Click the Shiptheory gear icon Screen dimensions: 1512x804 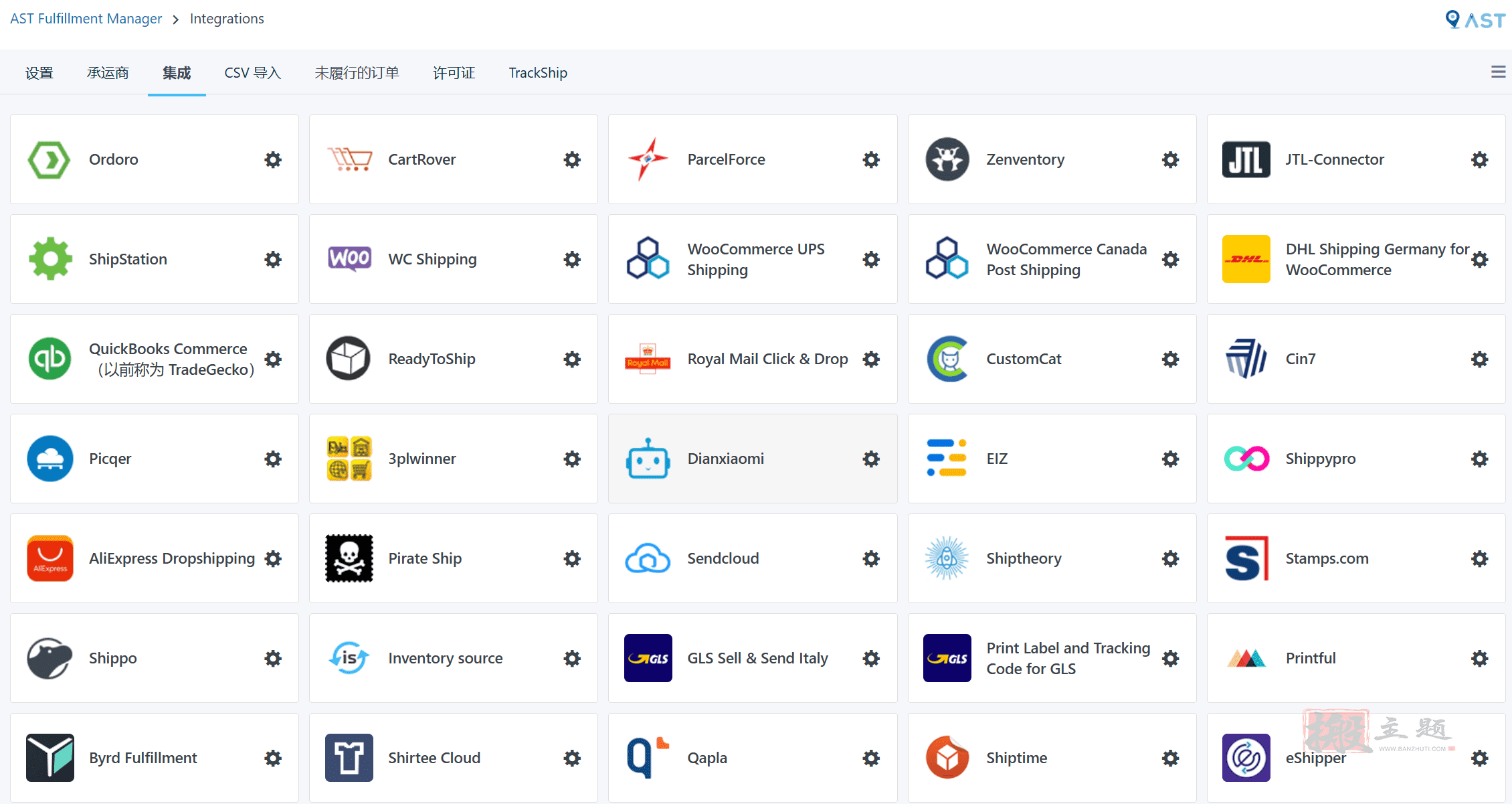(1170, 558)
